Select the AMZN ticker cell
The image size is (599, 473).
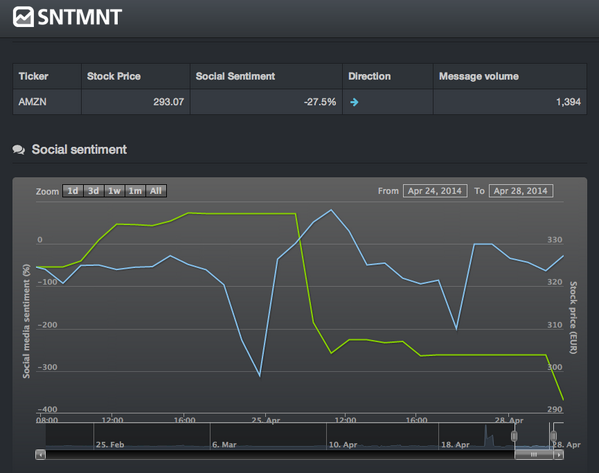(47, 102)
